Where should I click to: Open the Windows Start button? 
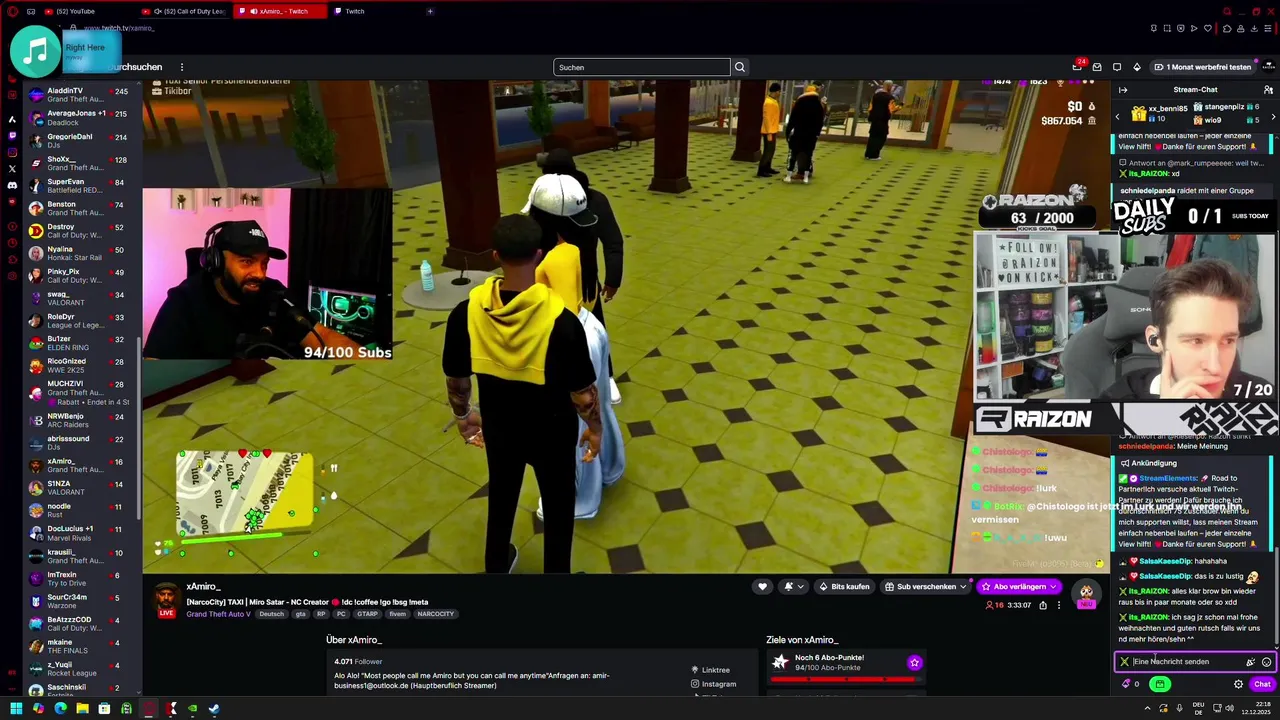click(x=16, y=709)
